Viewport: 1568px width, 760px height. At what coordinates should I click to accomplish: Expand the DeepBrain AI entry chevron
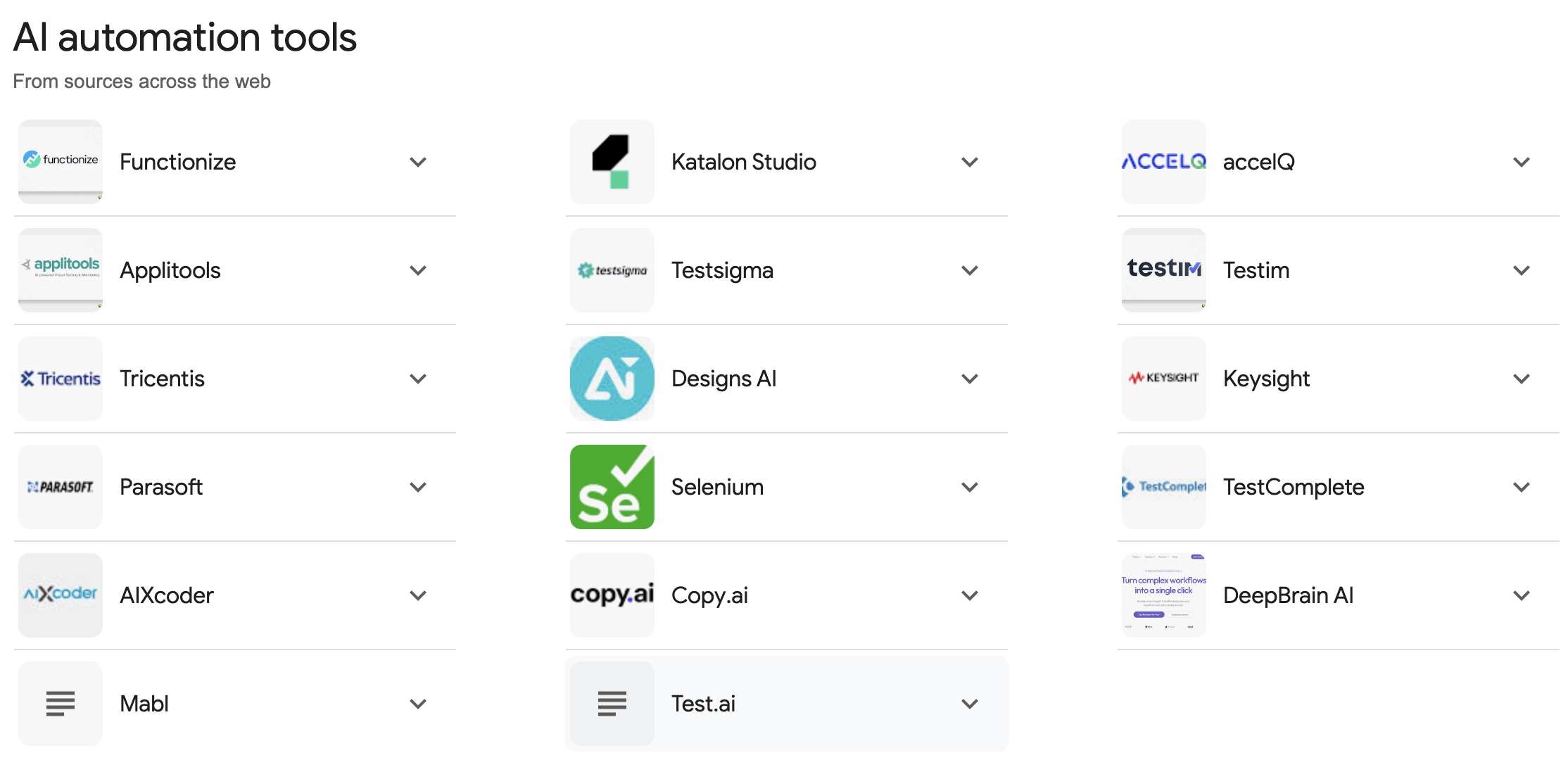[1522, 595]
